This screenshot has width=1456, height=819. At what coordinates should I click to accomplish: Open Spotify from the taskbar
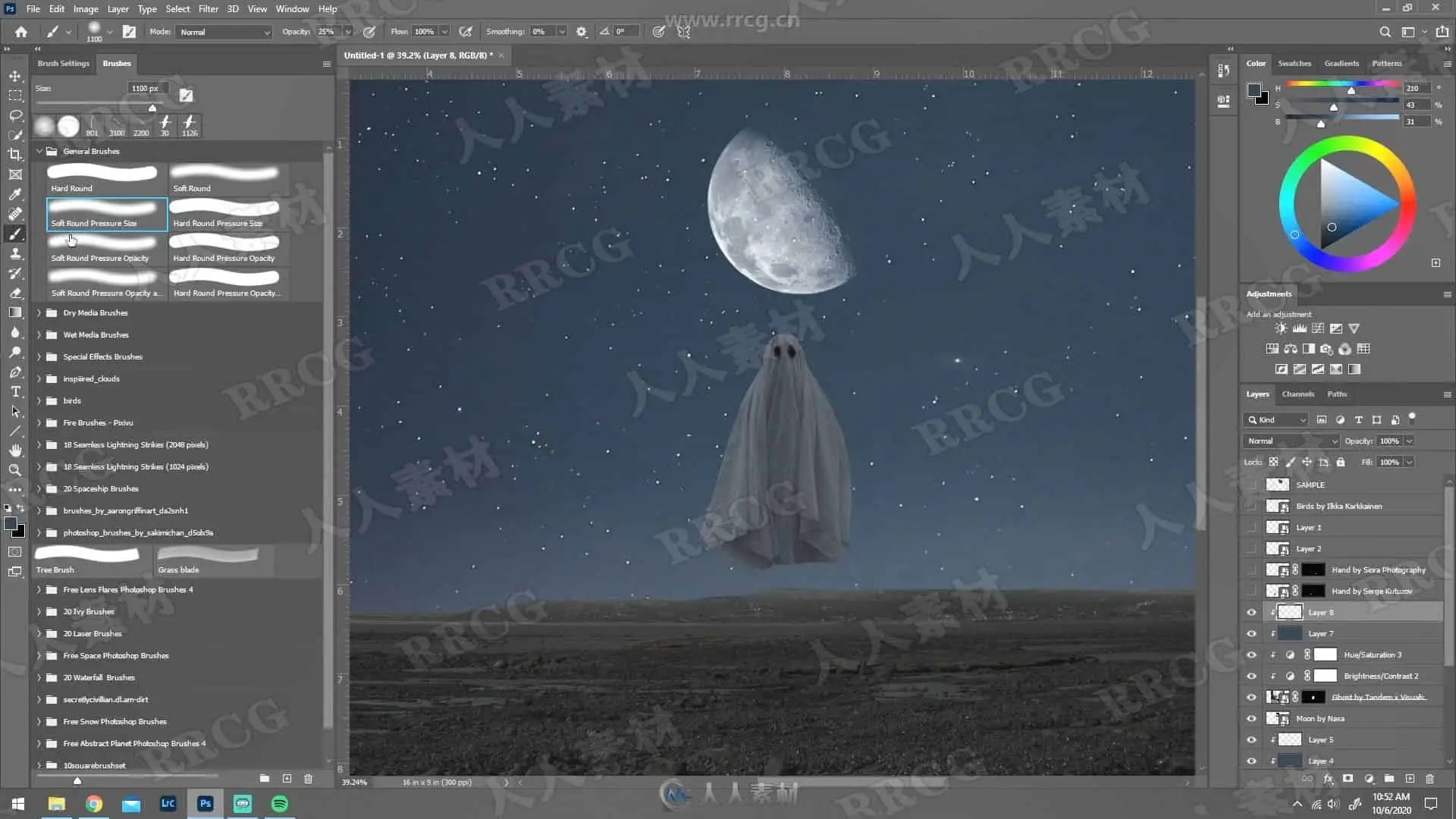[280, 804]
